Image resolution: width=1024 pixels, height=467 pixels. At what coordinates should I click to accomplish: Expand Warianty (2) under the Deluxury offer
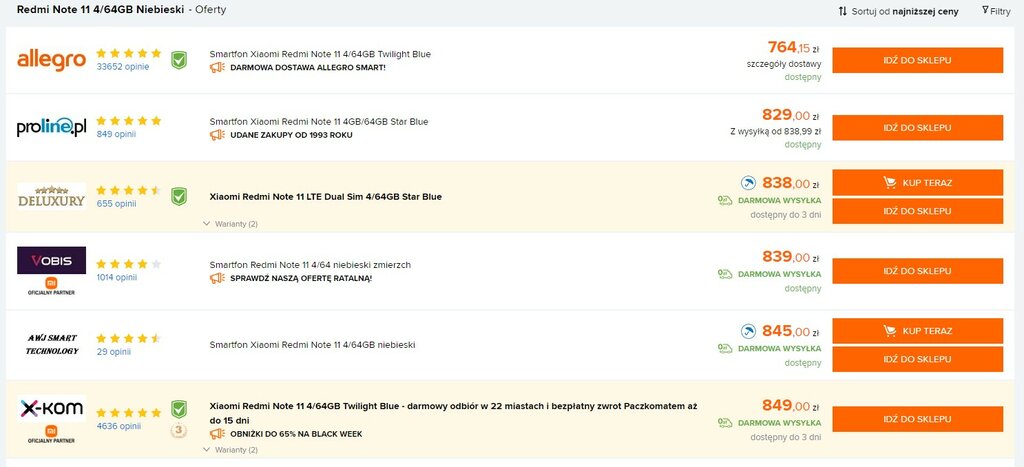pyautogui.click(x=231, y=224)
